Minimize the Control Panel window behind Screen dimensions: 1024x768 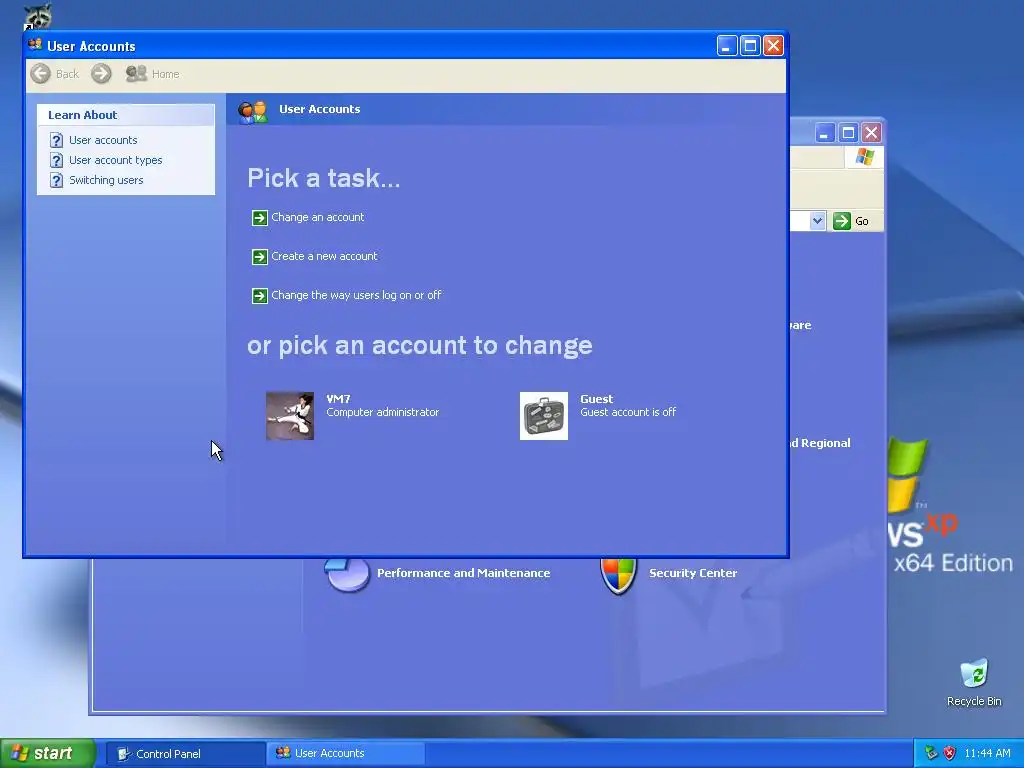coord(824,133)
